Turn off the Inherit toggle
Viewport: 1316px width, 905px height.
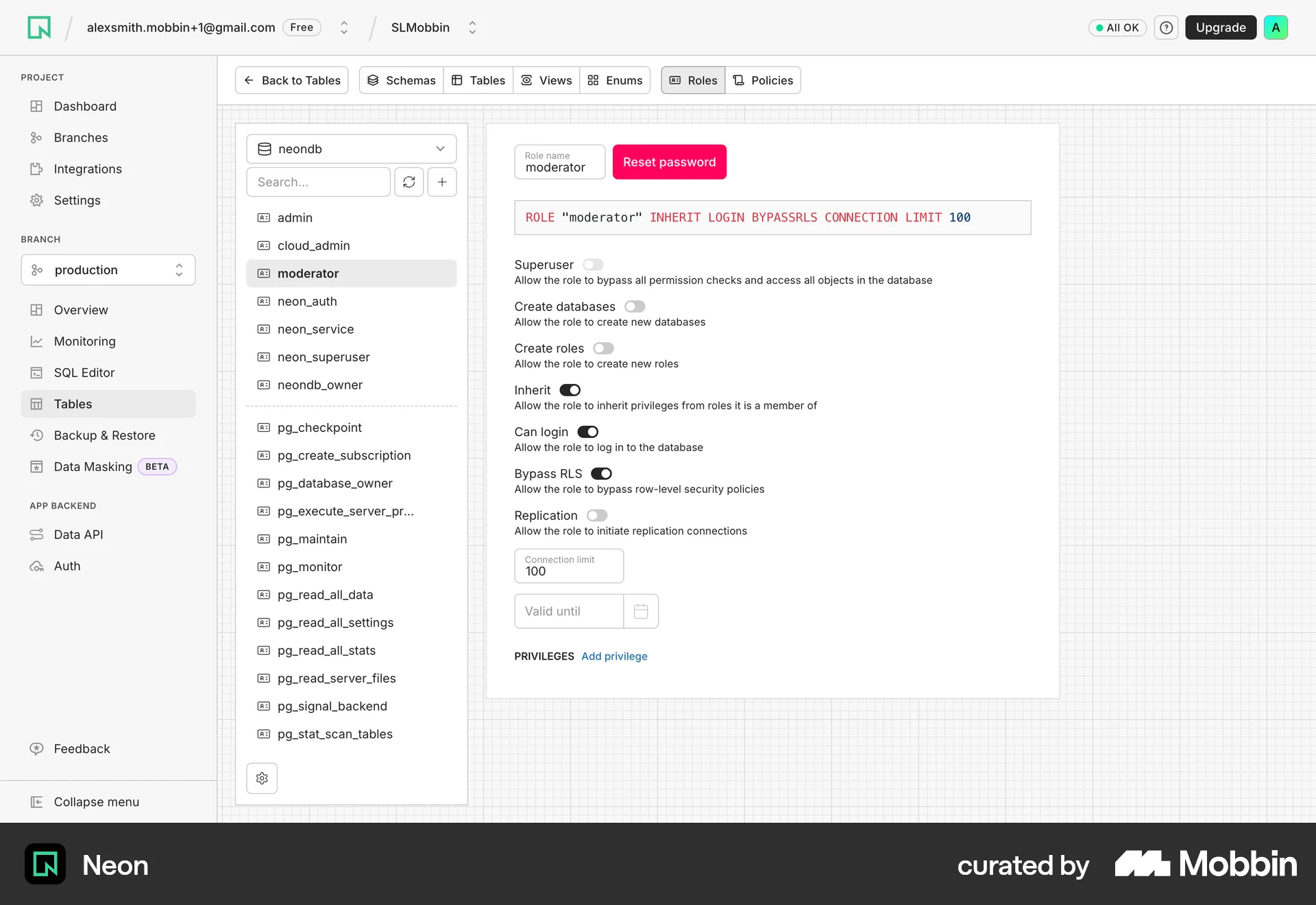(x=570, y=390)
